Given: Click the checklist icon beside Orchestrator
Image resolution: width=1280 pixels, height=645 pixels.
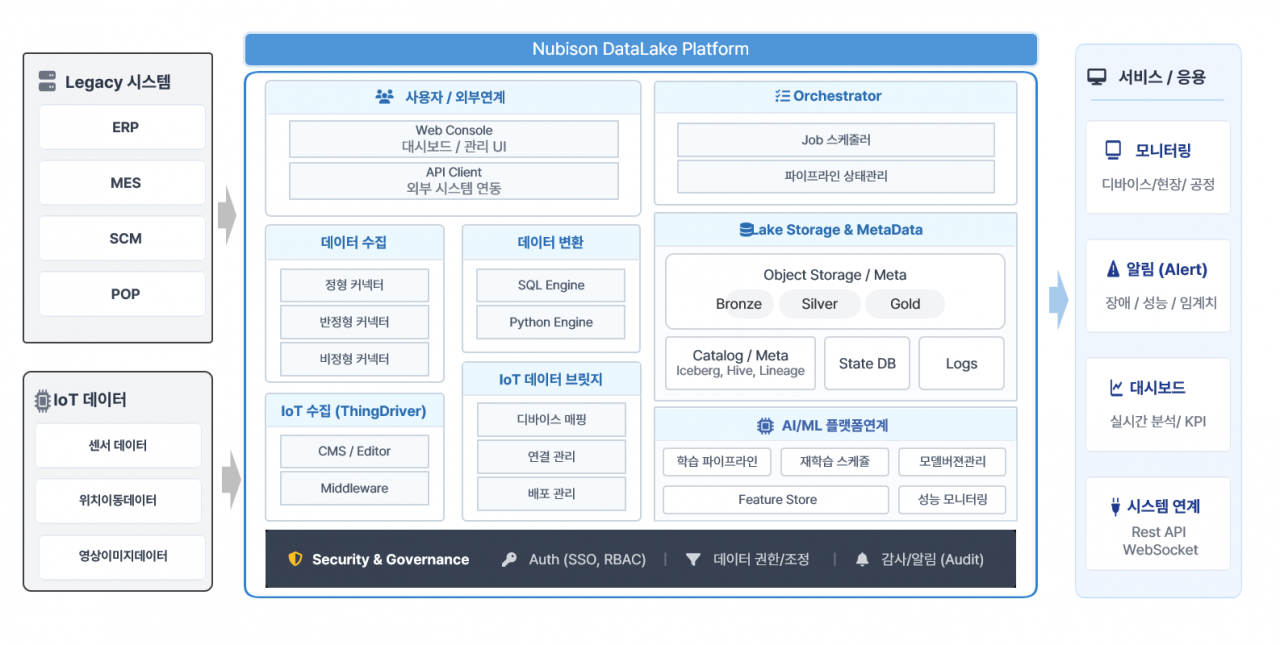Looking at the screenshot, I should 781,96.
